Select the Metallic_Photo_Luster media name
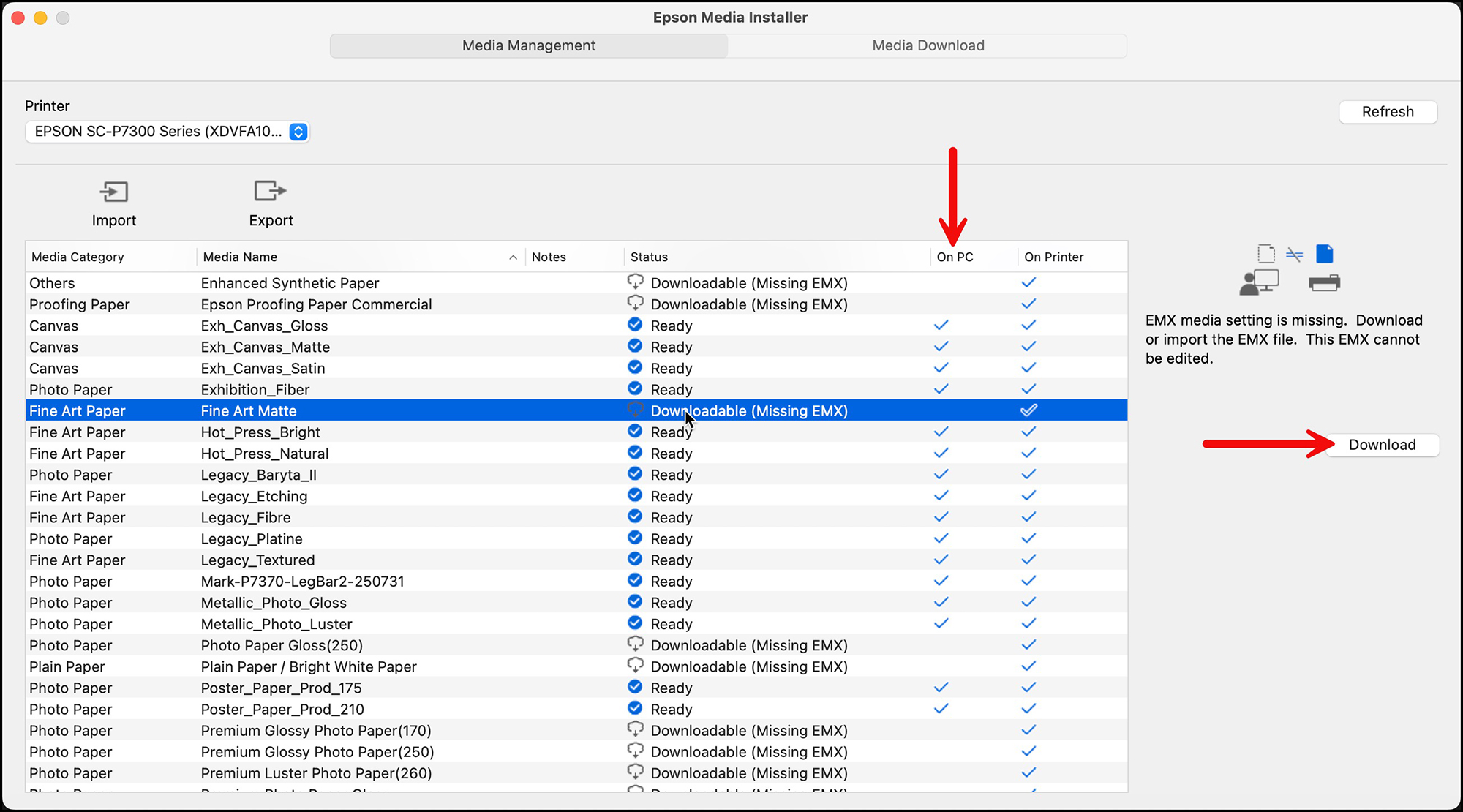This screenshot has height=812, width=1463. 277,624
